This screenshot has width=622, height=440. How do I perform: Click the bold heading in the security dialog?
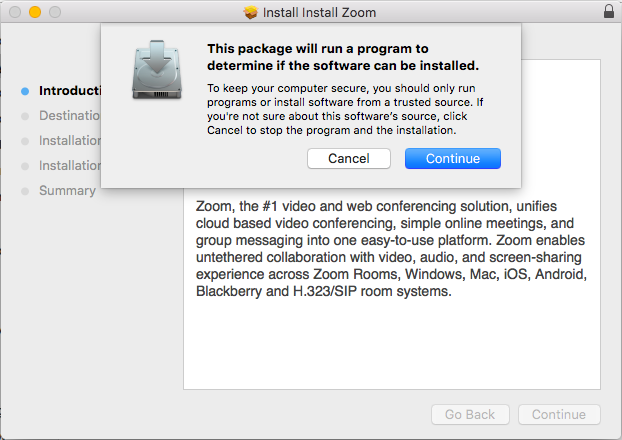point(343,57)
